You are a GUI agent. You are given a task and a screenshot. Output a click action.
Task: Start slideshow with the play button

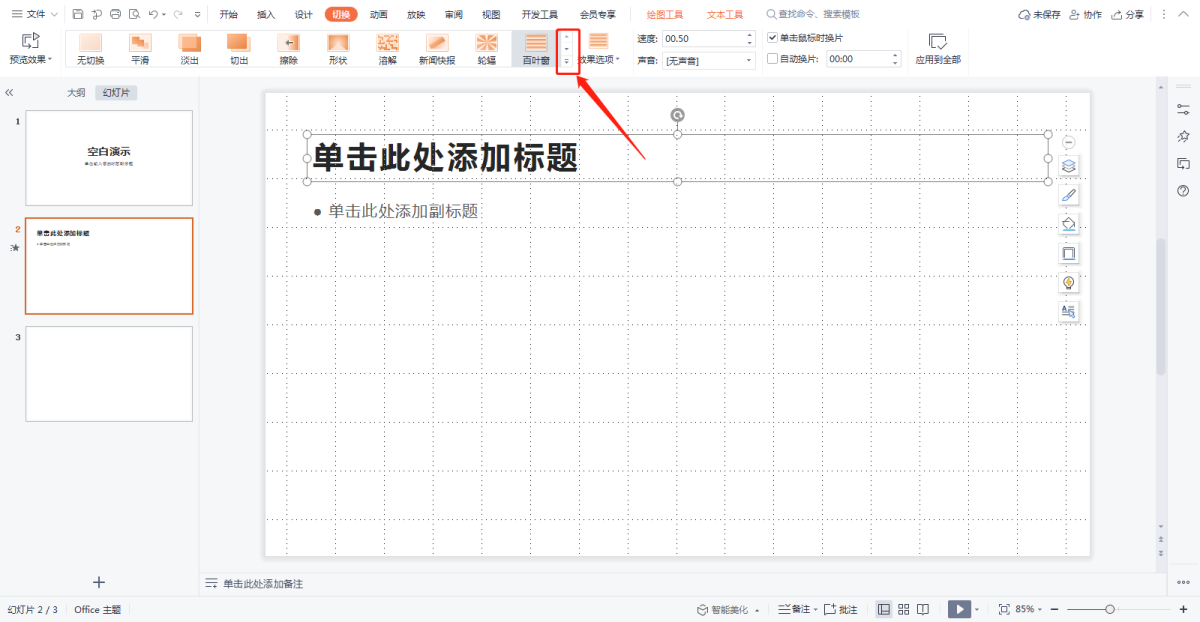(958, 609)
